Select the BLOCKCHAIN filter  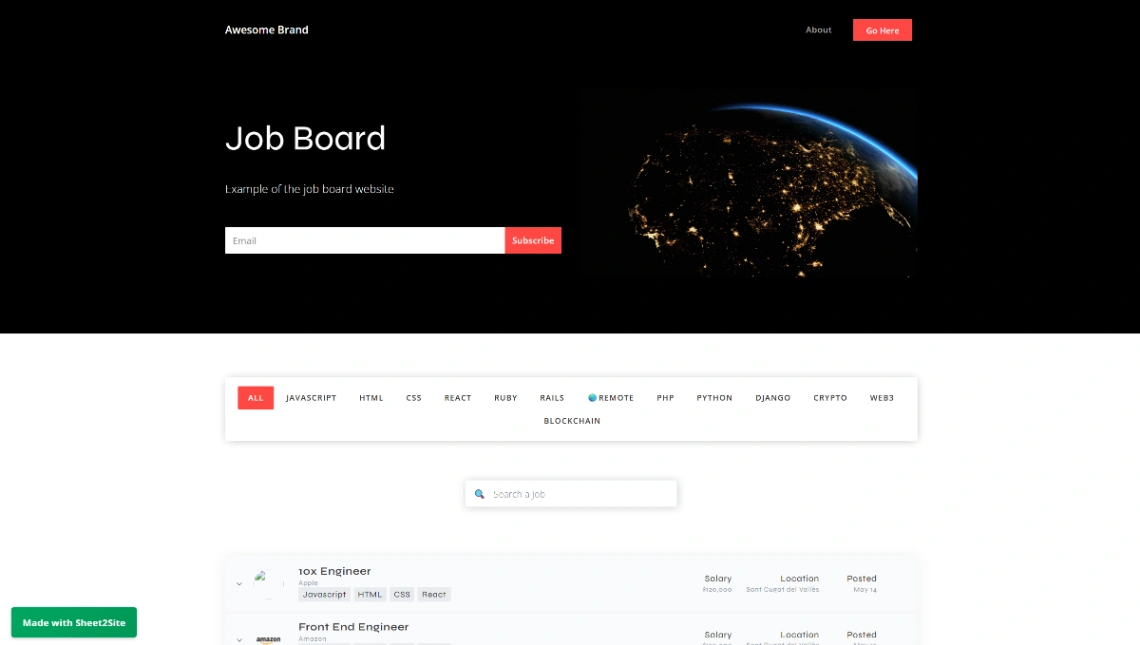point(571,420)
